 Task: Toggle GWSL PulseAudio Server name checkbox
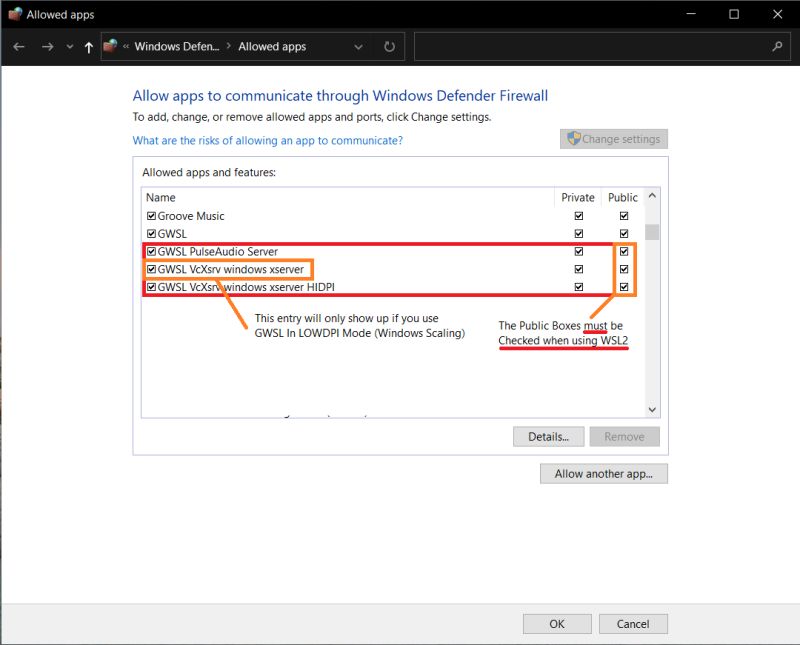[151, 252]
